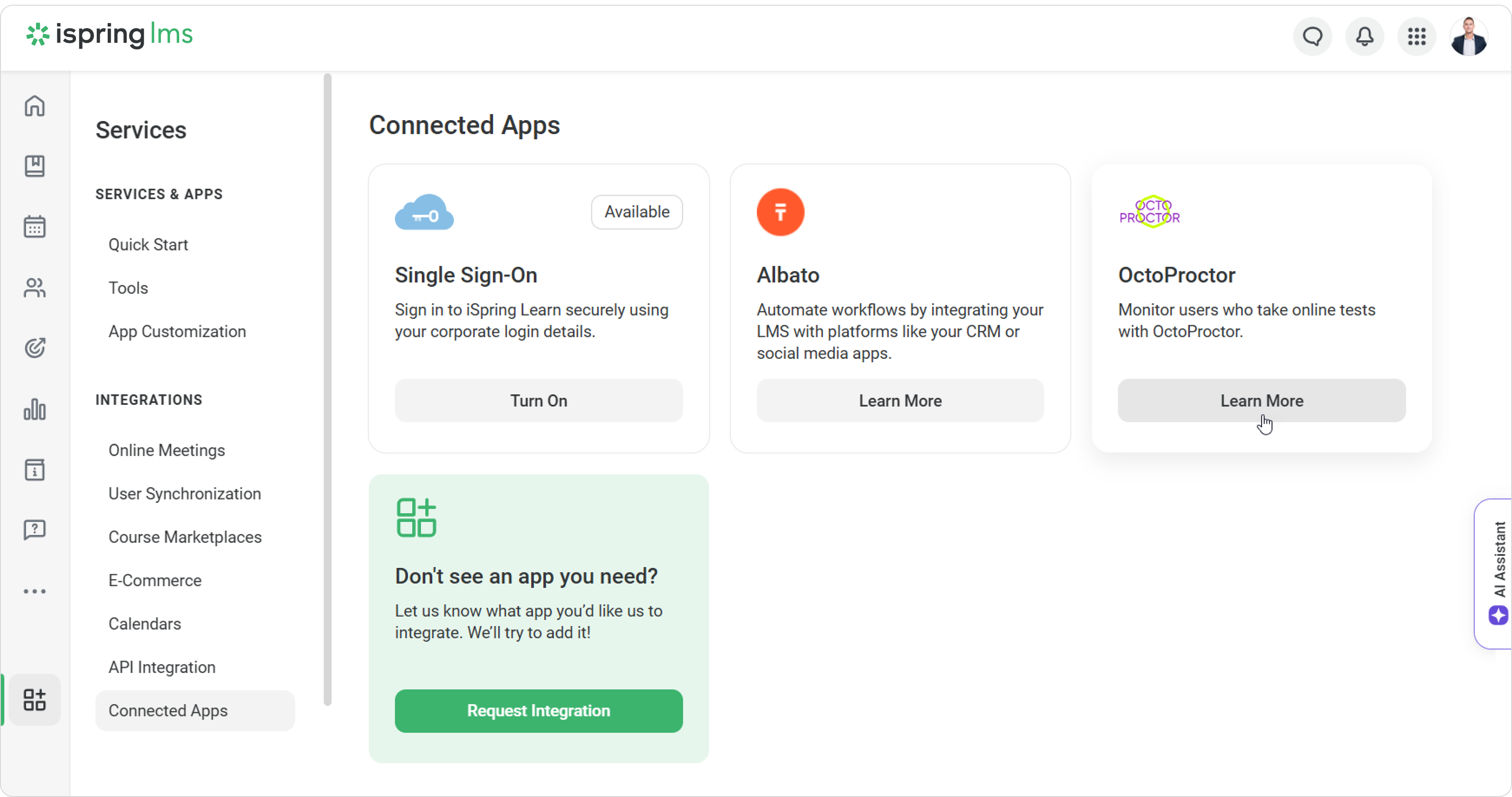Click the Services menu vertical scrollbar
This screenshot has width=1512, height=797.
click(x=328, y=387)
